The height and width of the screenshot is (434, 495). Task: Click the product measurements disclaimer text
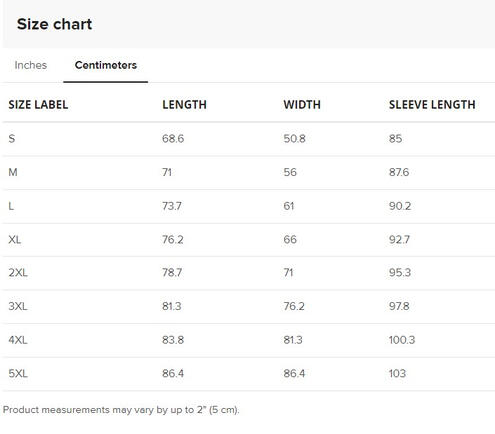click(x=121, y=410)
